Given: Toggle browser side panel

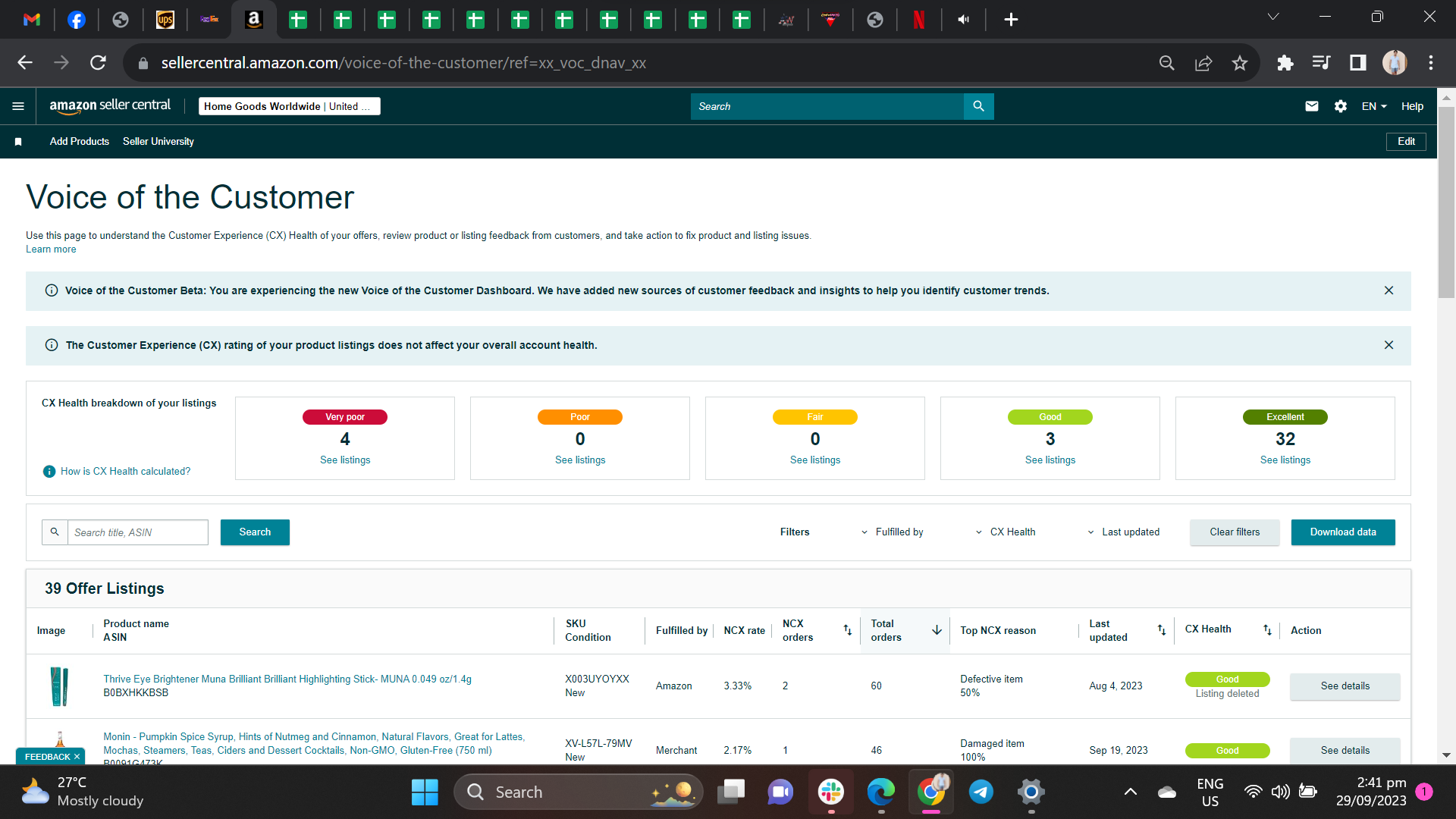Looking at the screenshot, I should 1357,63.
